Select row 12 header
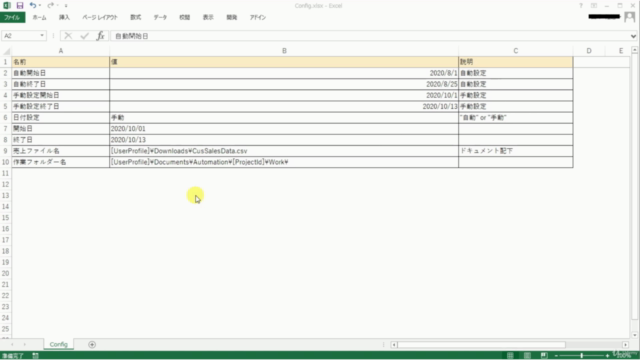The image size is (640, 360). 6,184
